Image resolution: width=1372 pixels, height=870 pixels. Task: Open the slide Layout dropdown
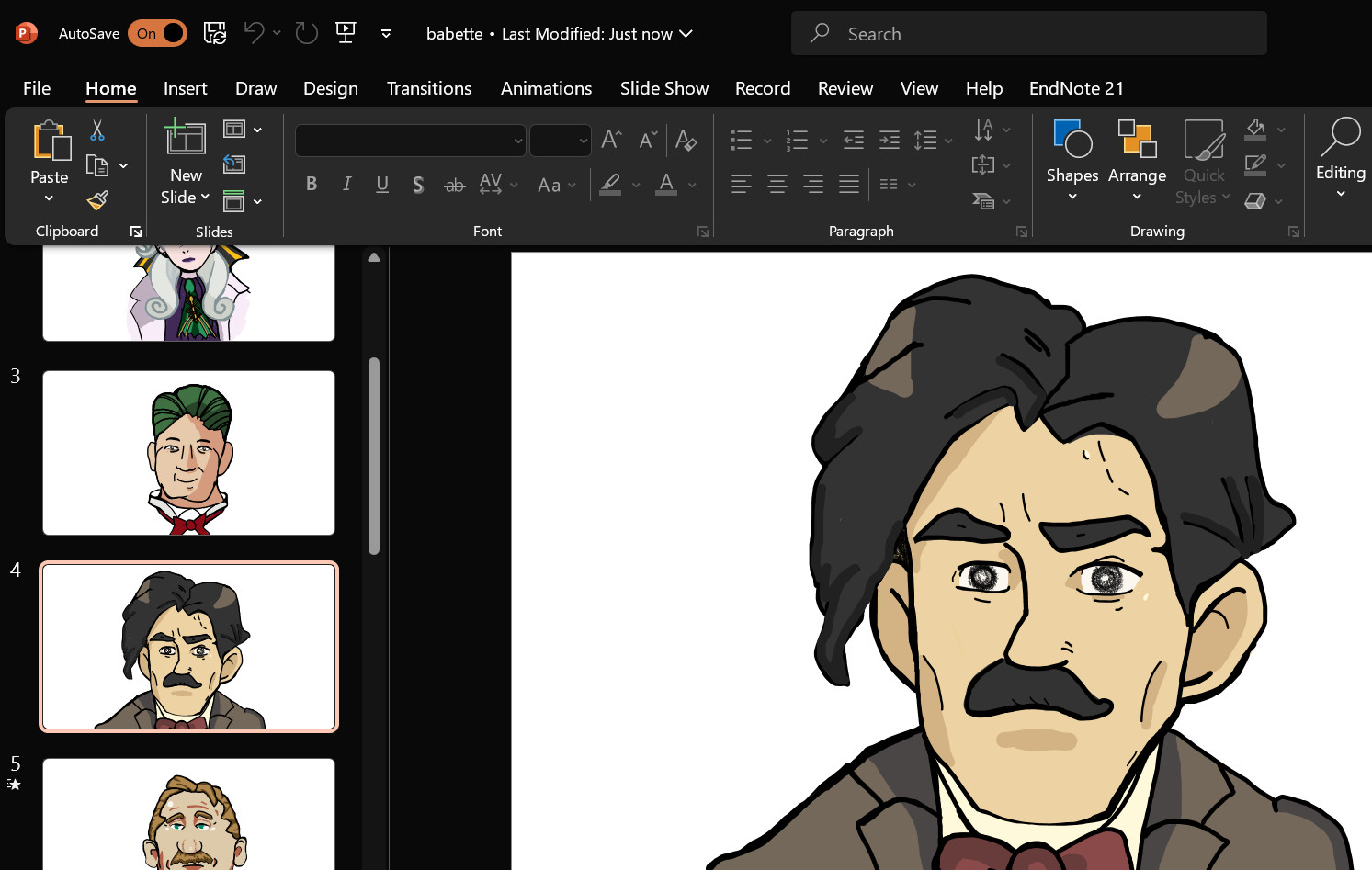pyautogui.click(x=244, y=130)
